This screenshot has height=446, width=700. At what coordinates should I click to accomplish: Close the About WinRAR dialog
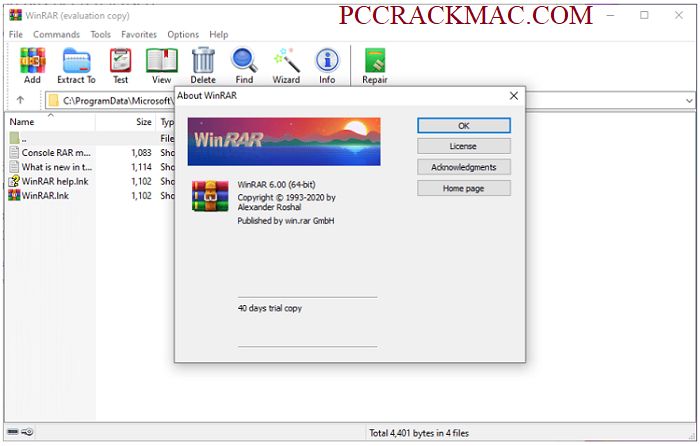[x=514, y=96]
